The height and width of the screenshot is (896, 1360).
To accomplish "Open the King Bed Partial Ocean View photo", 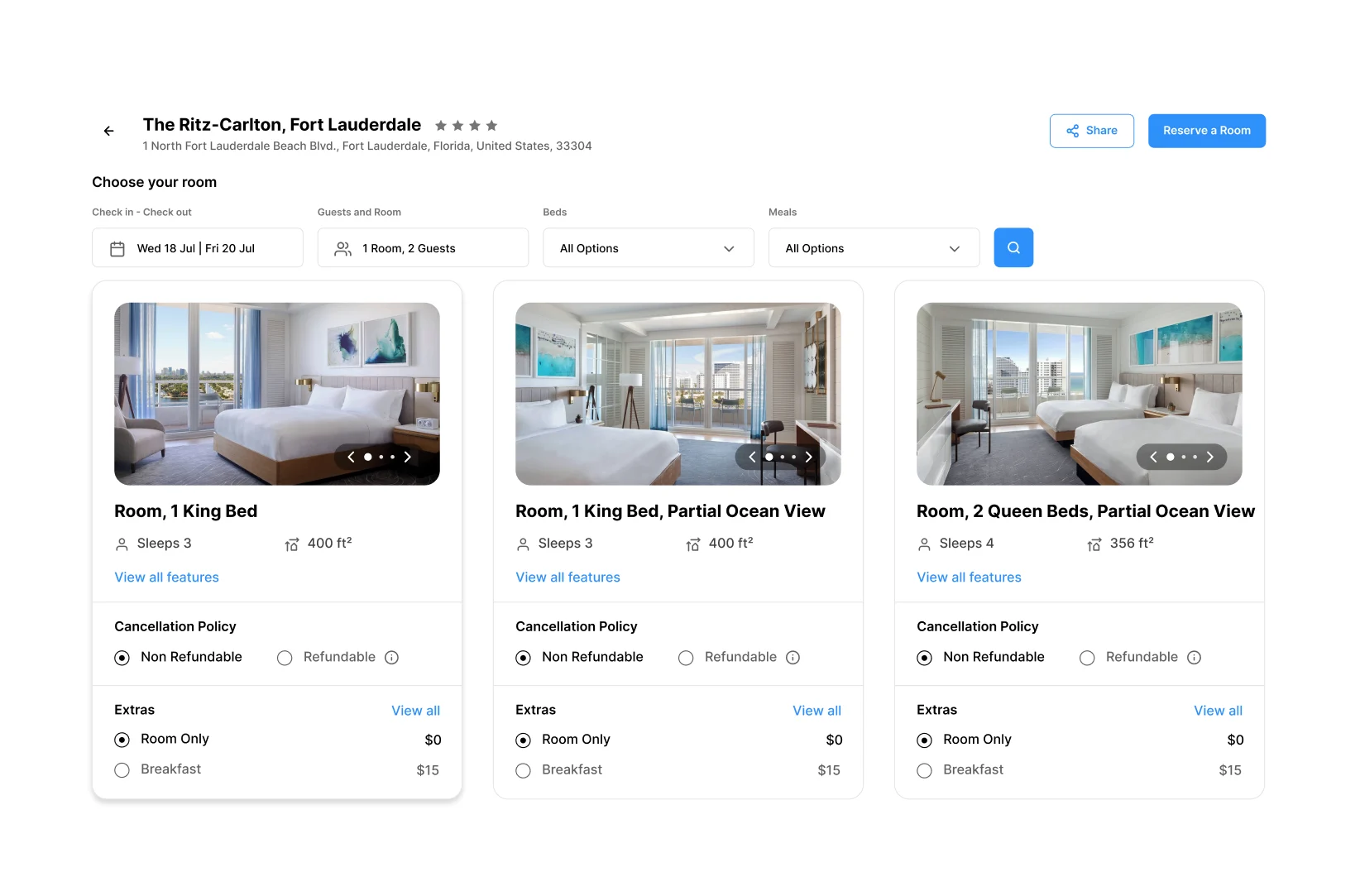I will tap(678, 394).
